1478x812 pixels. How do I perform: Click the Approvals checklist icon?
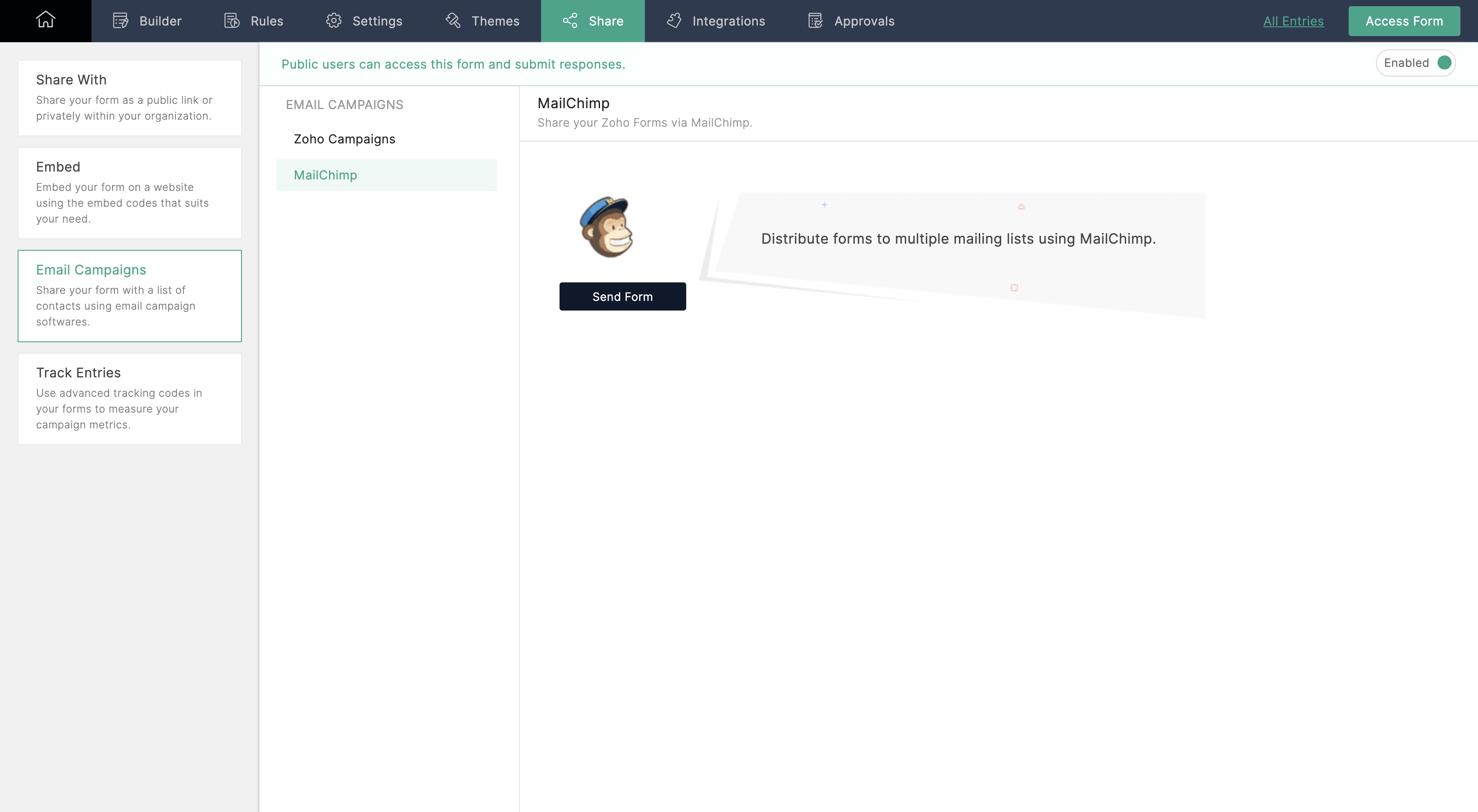[815, 21]
